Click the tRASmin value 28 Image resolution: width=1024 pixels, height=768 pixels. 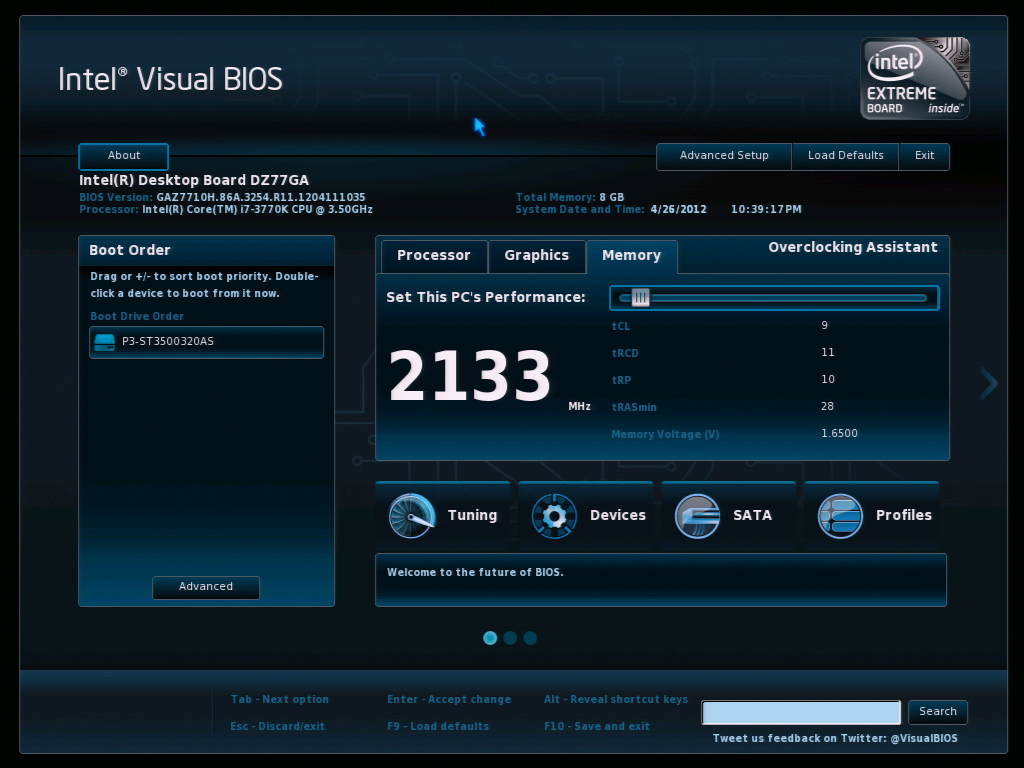827,406
